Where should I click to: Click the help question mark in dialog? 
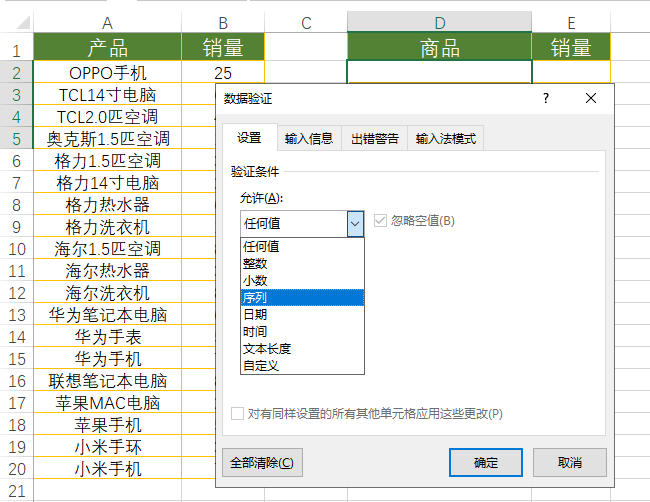tap(546, 98)
